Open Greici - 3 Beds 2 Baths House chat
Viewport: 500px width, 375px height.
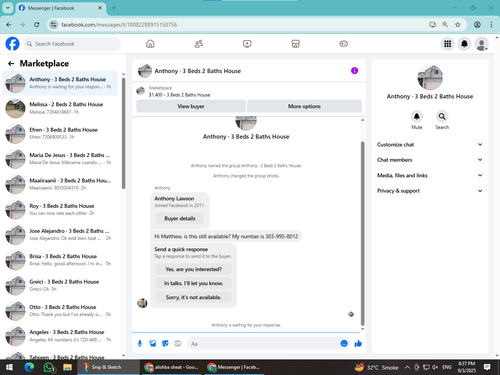click(60, 285)
